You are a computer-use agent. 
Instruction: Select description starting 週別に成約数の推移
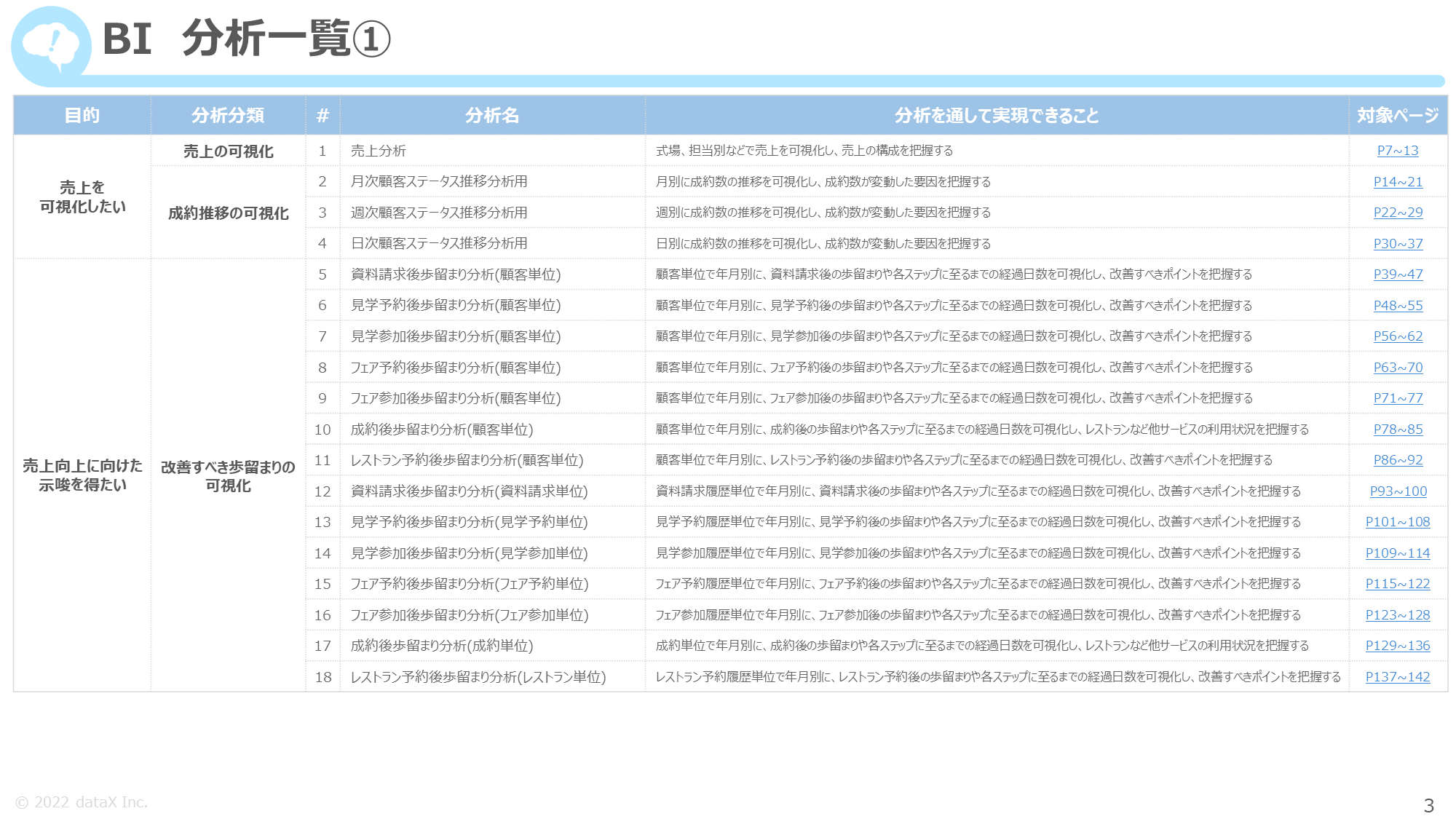(x=823, y=213)
